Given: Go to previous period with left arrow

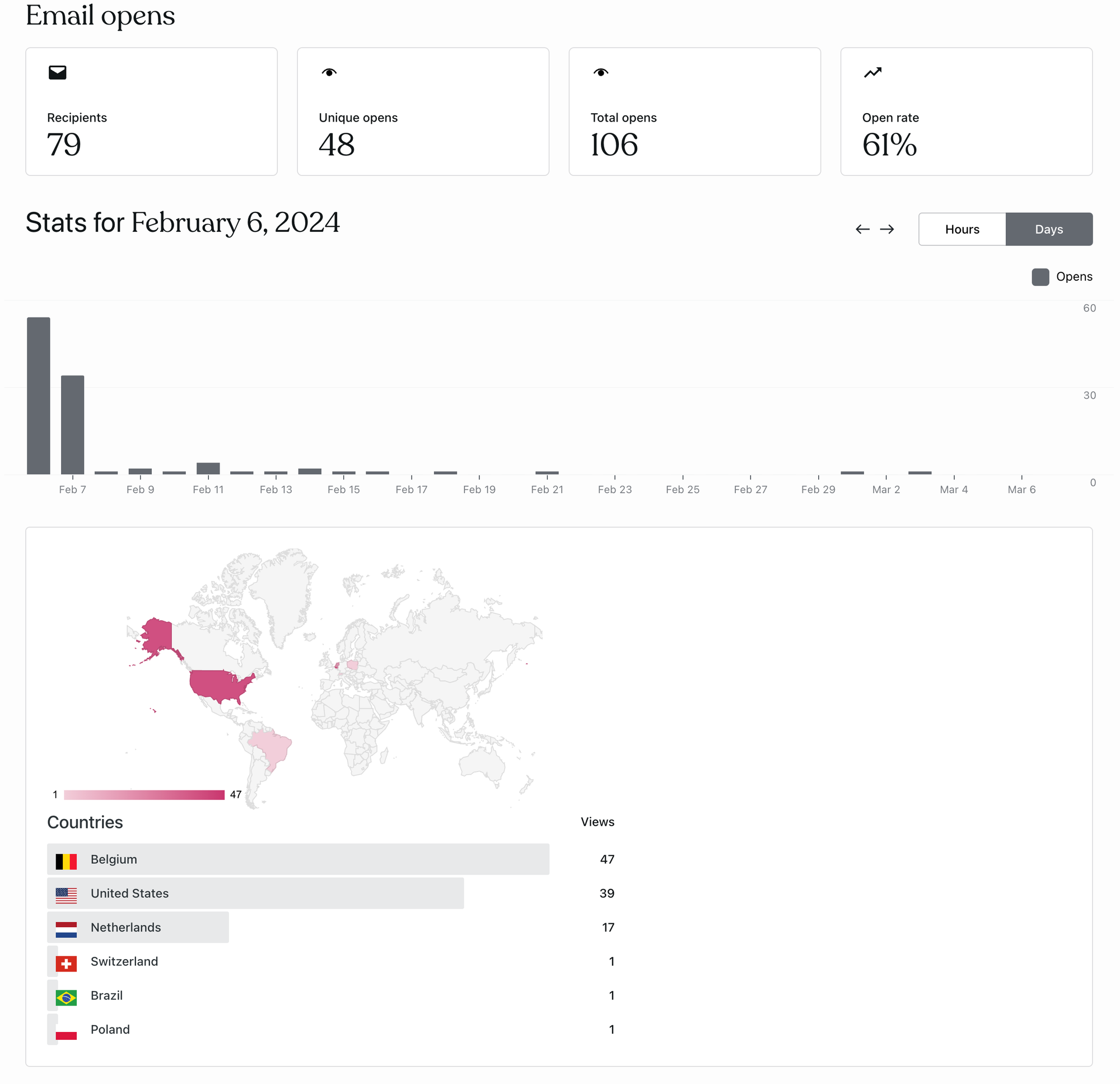Looking at the screenshot, I should (x=862, y=229).
